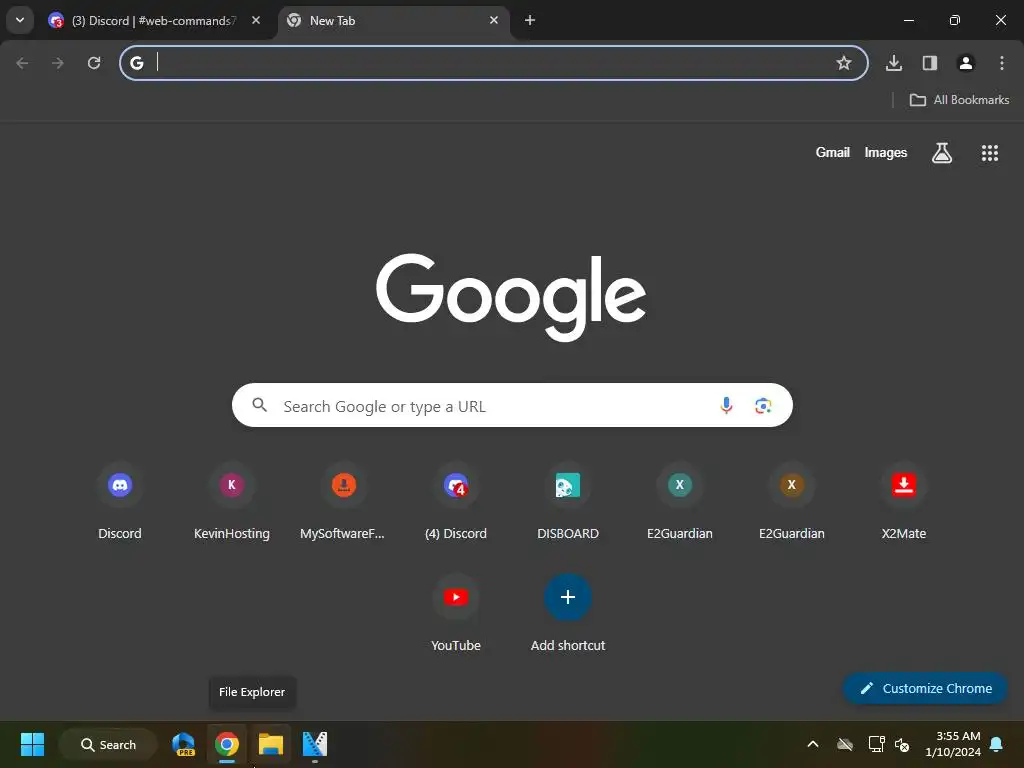Screen dimensions: 1024x768
Task: Open Search Labs flask icon
Action: (x=942, y=153)
